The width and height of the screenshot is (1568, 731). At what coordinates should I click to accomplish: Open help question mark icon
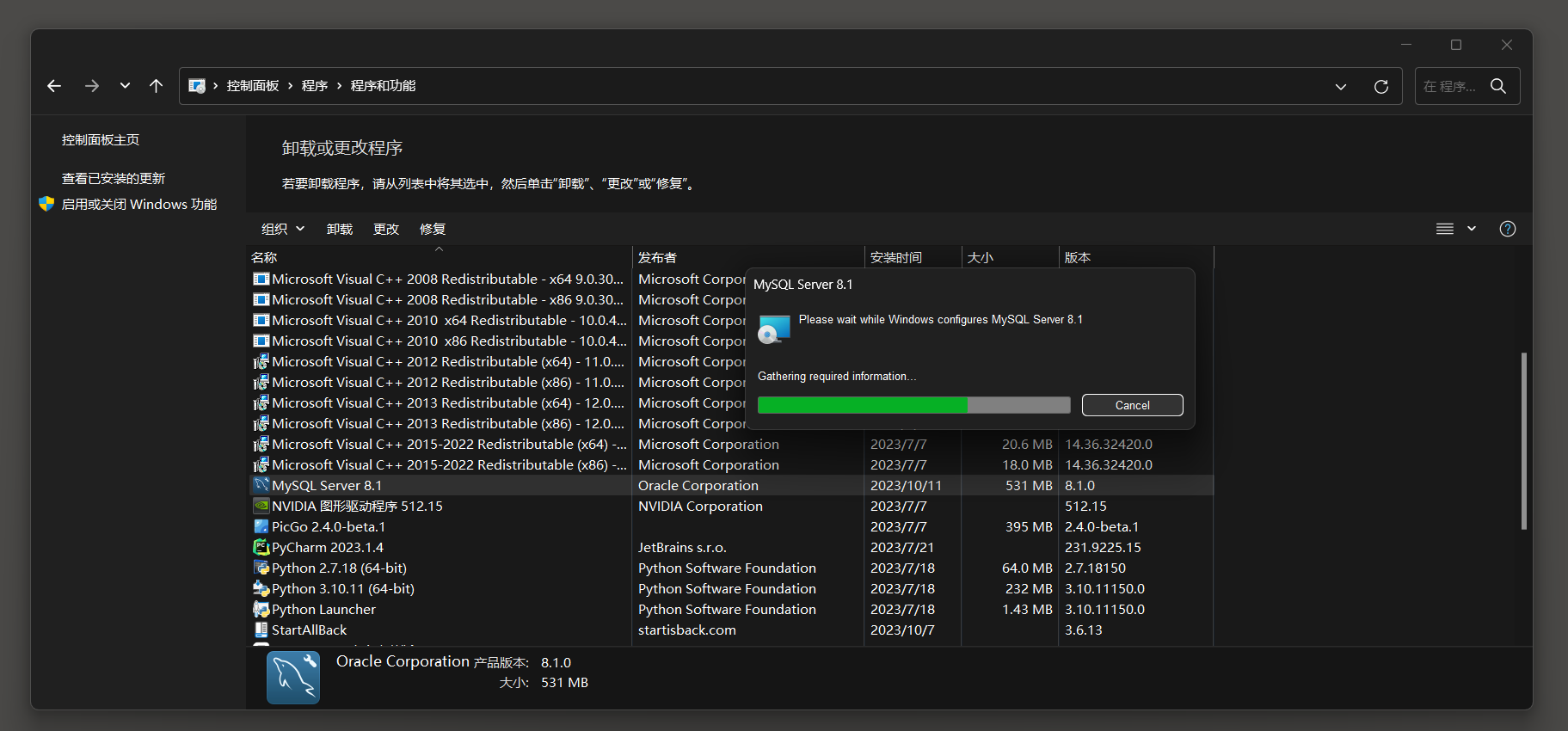coord(1508,229)
